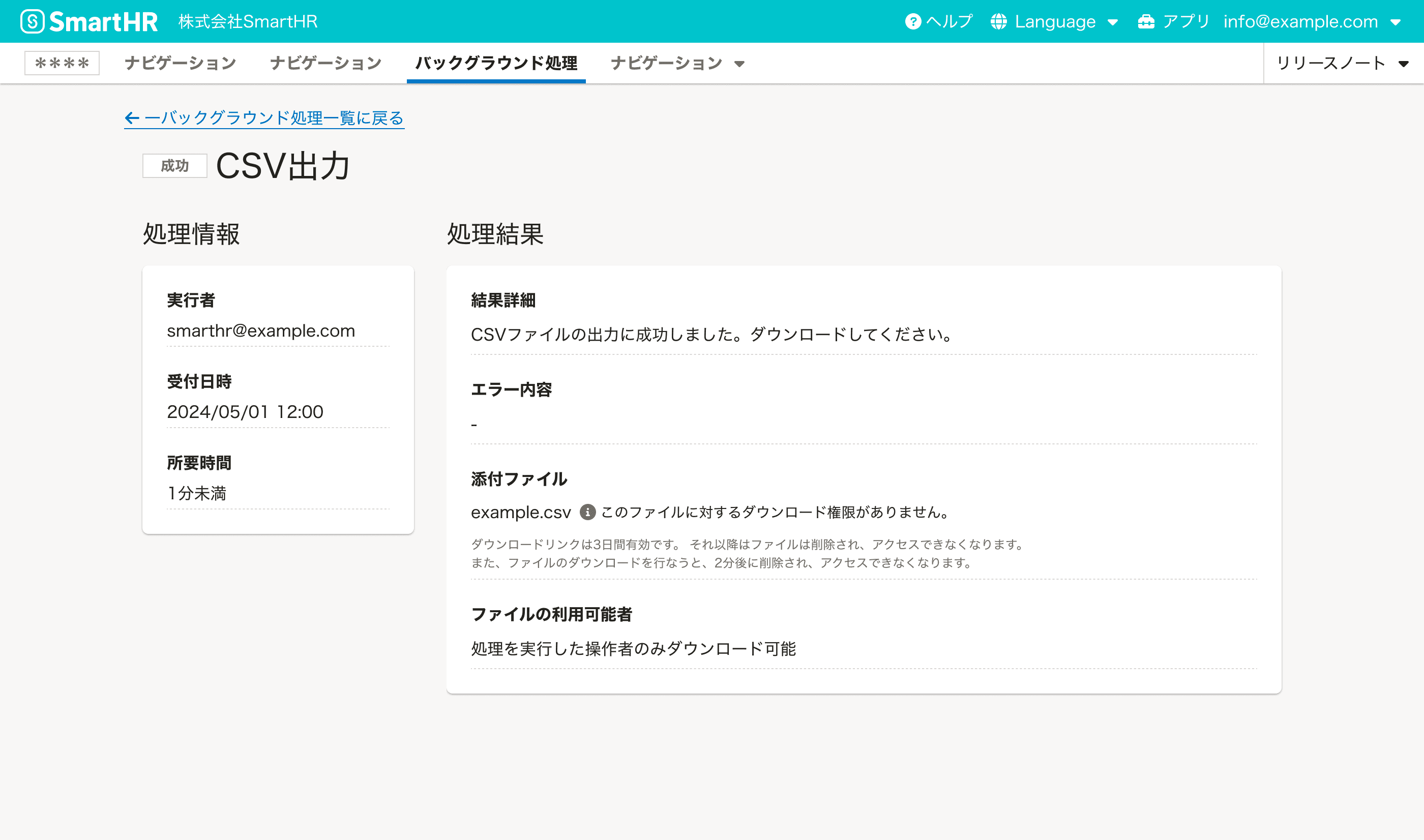Click the 2024/05/01 12:00 timestamp
Image resolution: width=1424 pixels, height=840 pixels.
point(245,411)
